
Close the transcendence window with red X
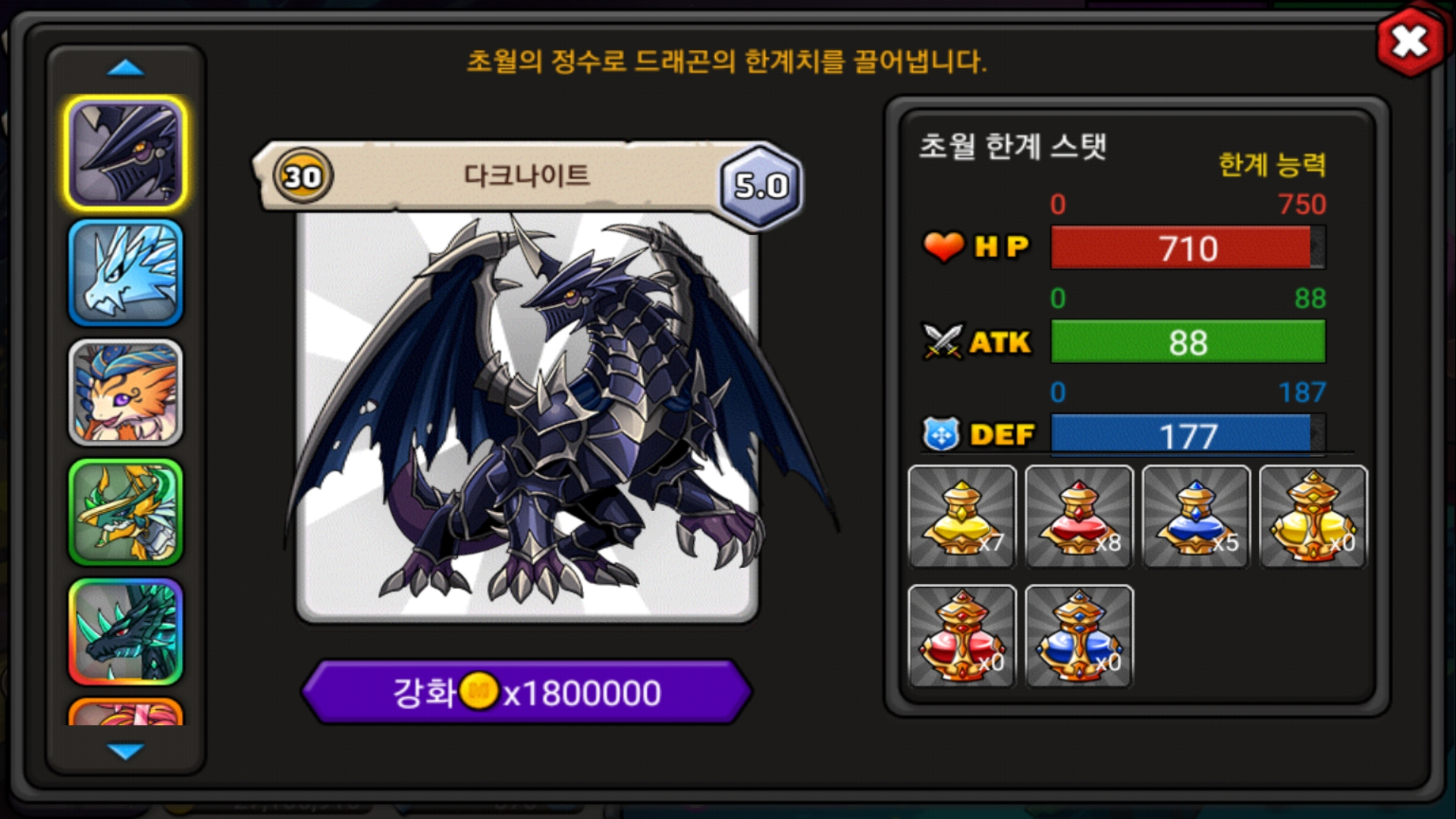[1410, 42]
